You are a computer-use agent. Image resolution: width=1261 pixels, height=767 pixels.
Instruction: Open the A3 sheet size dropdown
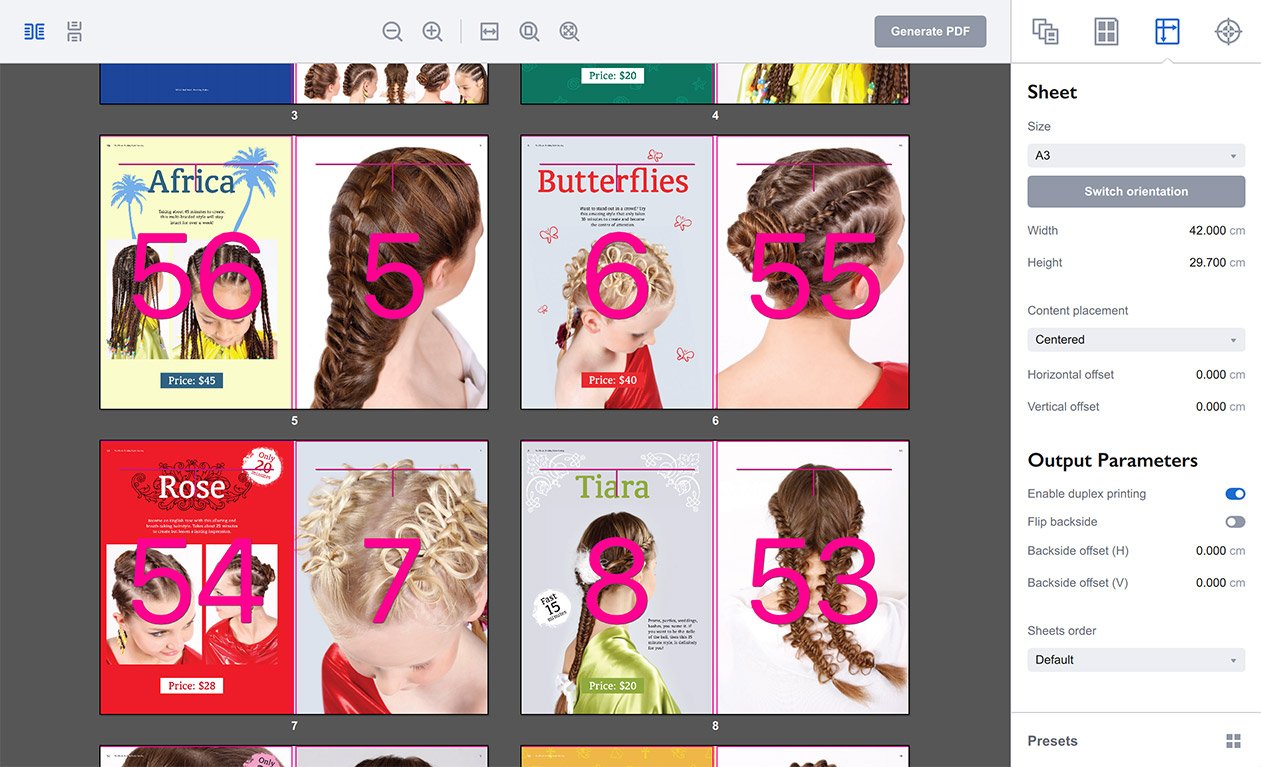[1136, 156]
